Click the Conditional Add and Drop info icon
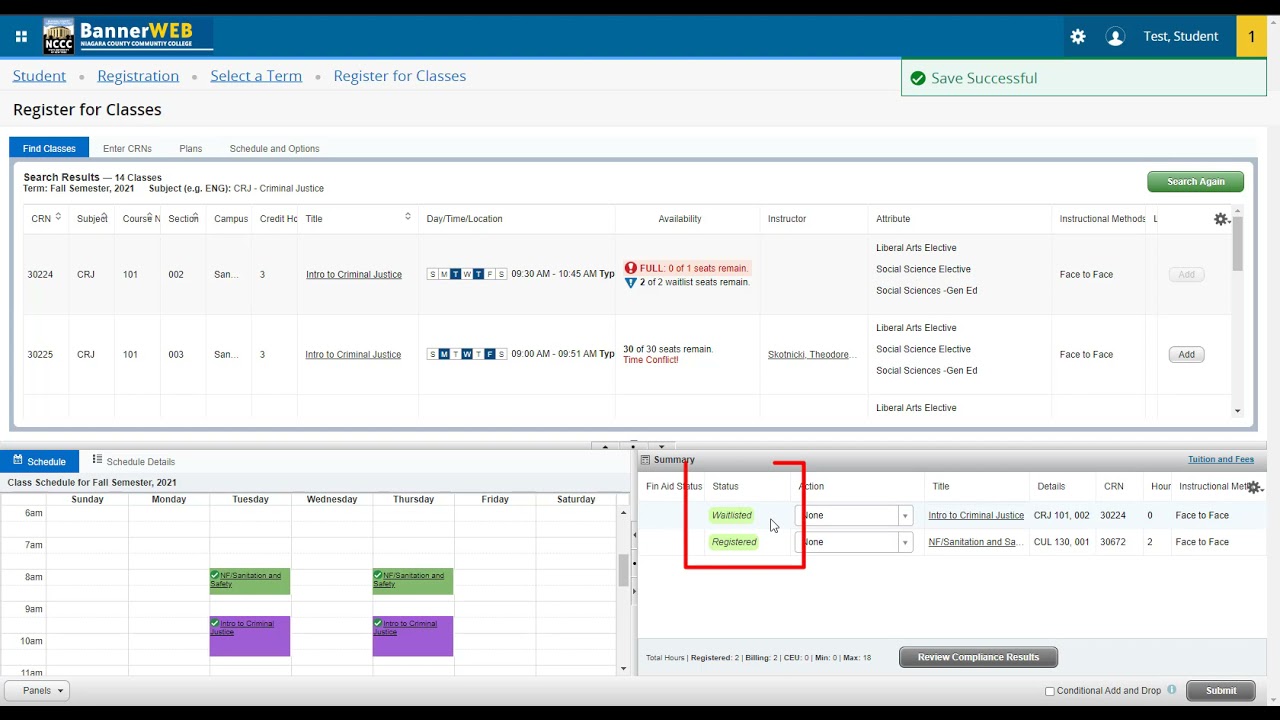This screenshot has width=1280, height=720. click(x=1172, y=690)
